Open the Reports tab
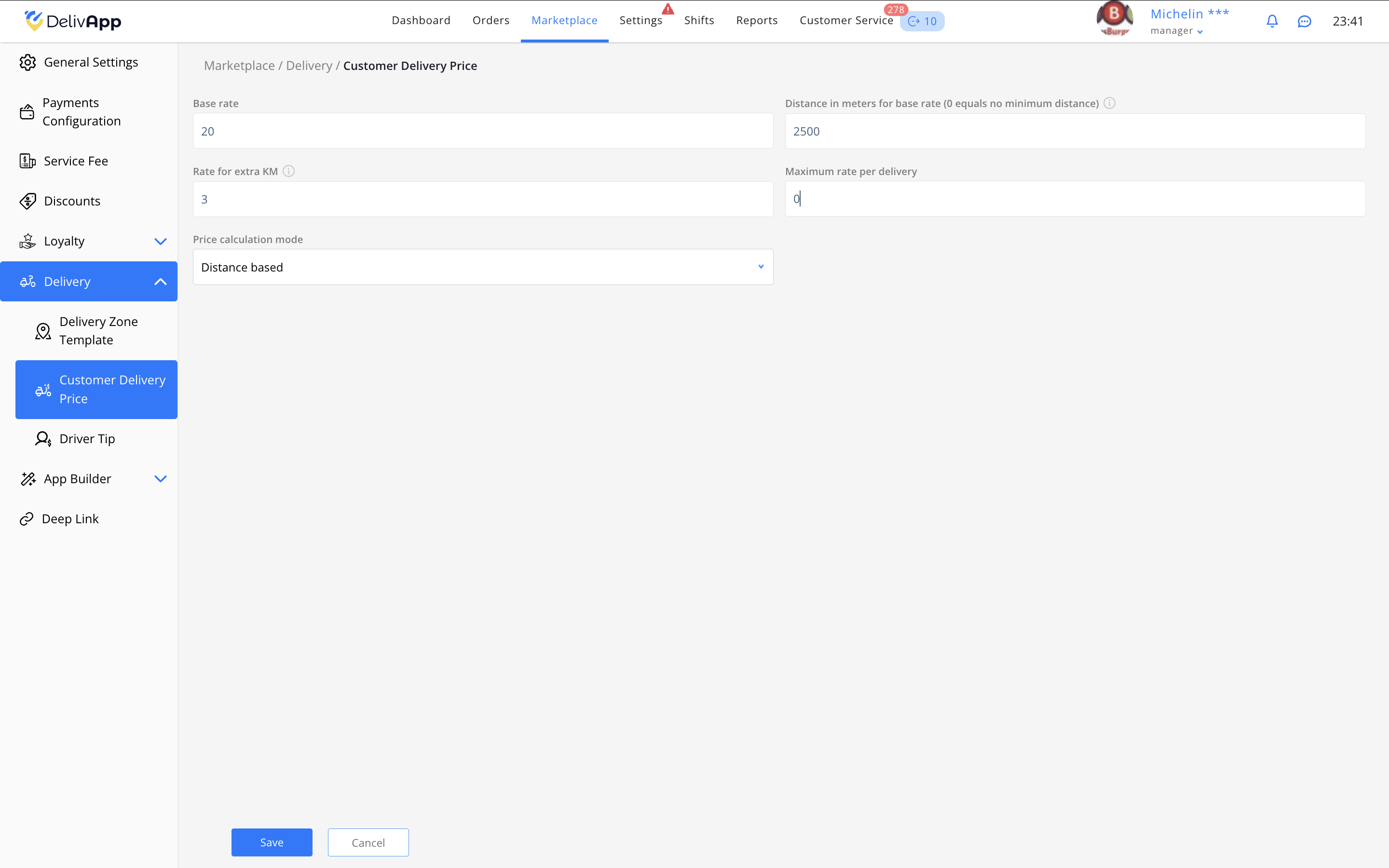This screenshot has width=1389, height=868. coord(757,21)
